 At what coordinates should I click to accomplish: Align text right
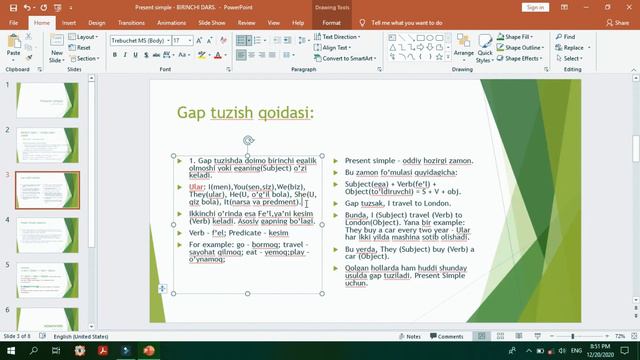coord(262,55)
